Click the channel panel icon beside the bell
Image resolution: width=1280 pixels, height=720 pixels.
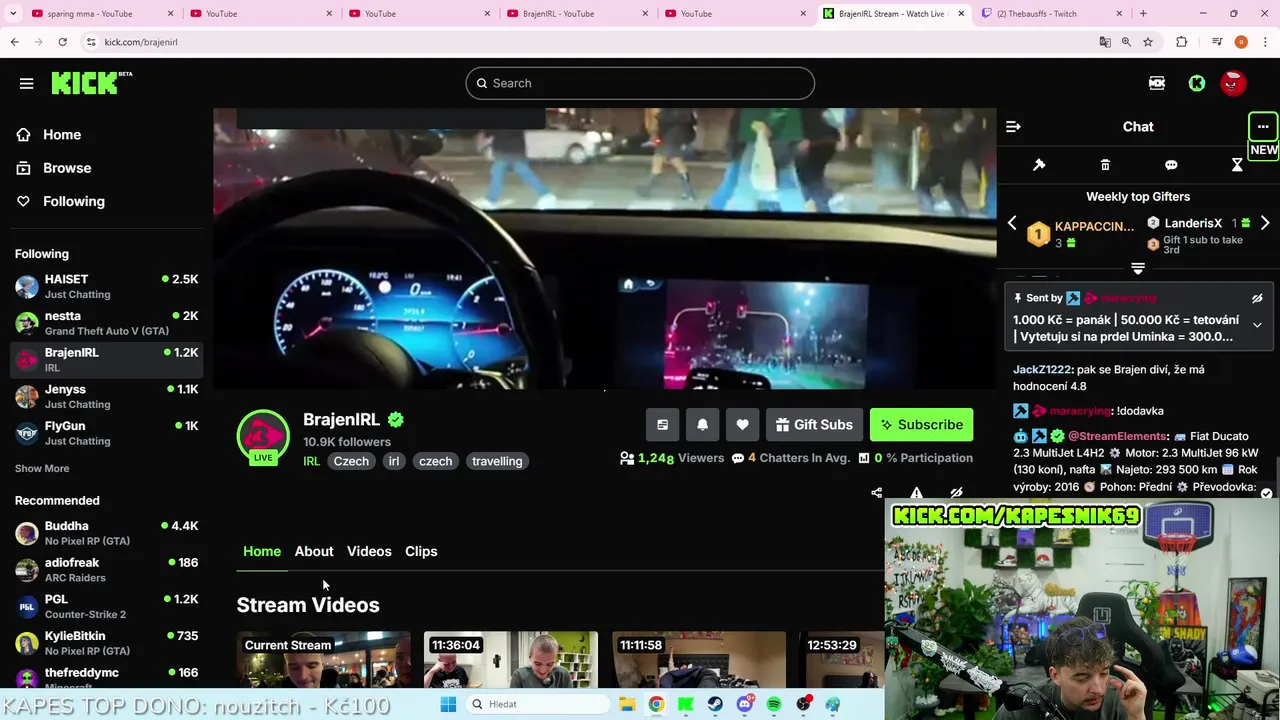662,425
